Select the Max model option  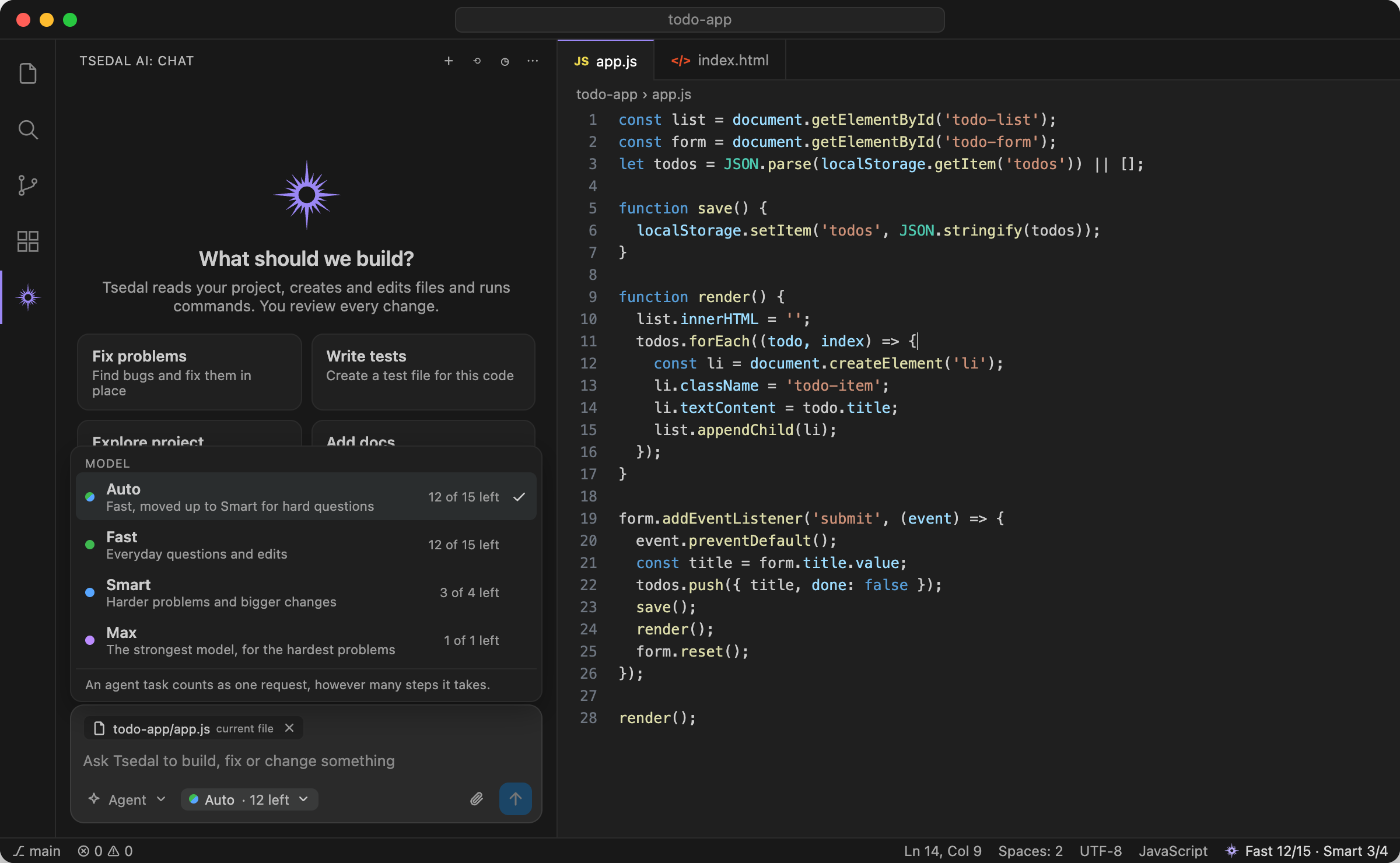pos(306,640)
